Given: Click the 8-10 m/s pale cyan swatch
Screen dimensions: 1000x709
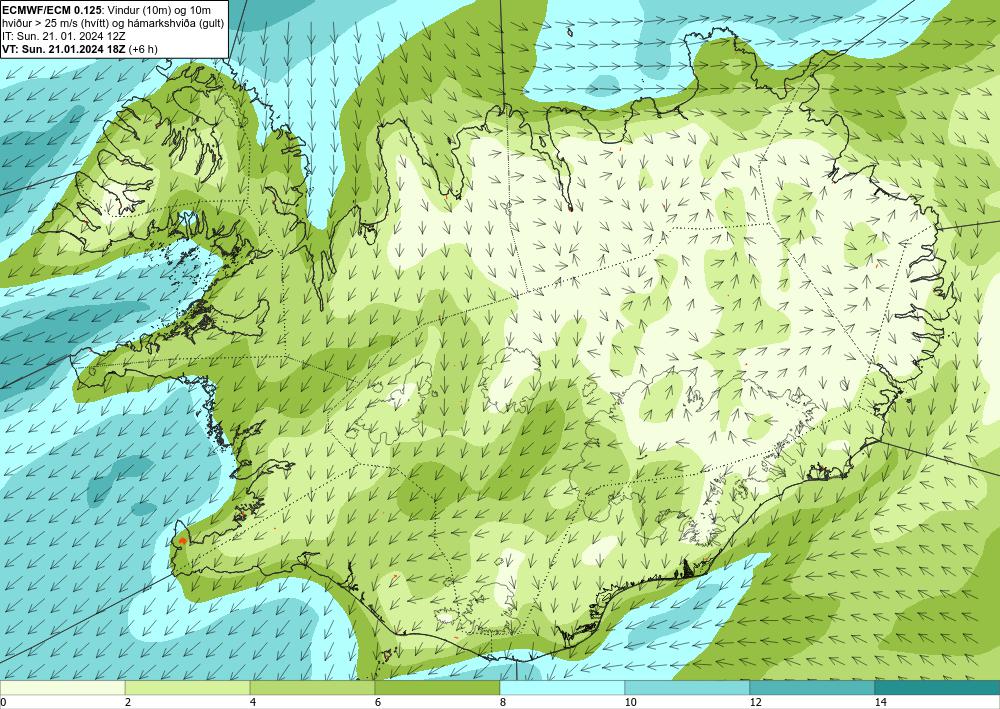Looking at the screenshot, I should (562, 687).
